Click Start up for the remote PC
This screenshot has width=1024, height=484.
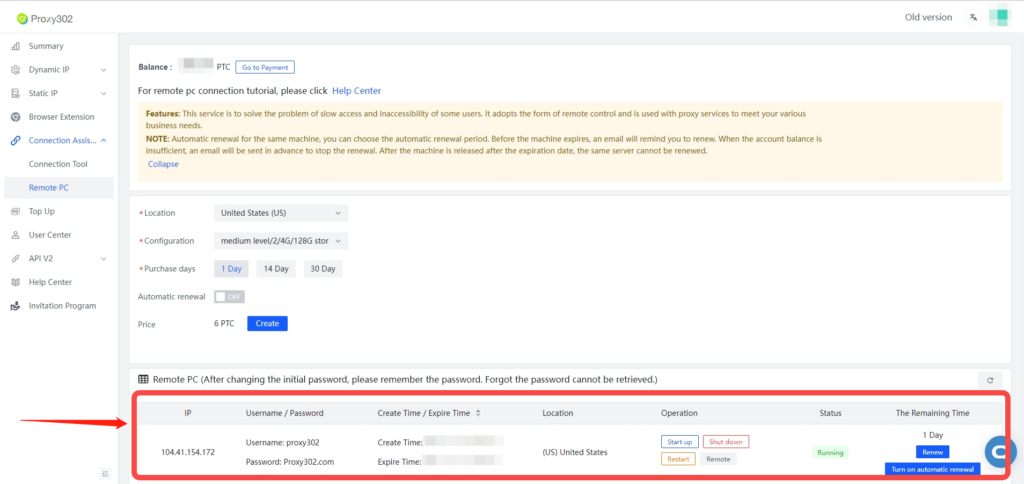[x=680, y=442]
